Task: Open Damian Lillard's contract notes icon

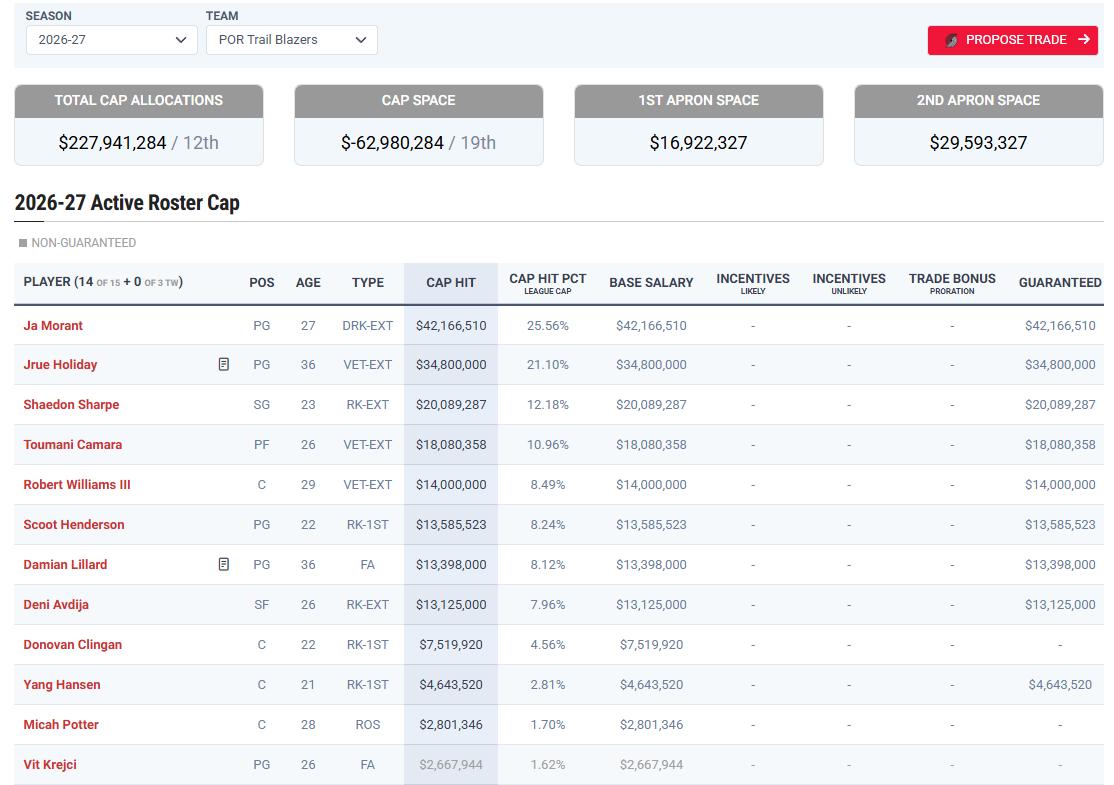Action: click(223, 564)
